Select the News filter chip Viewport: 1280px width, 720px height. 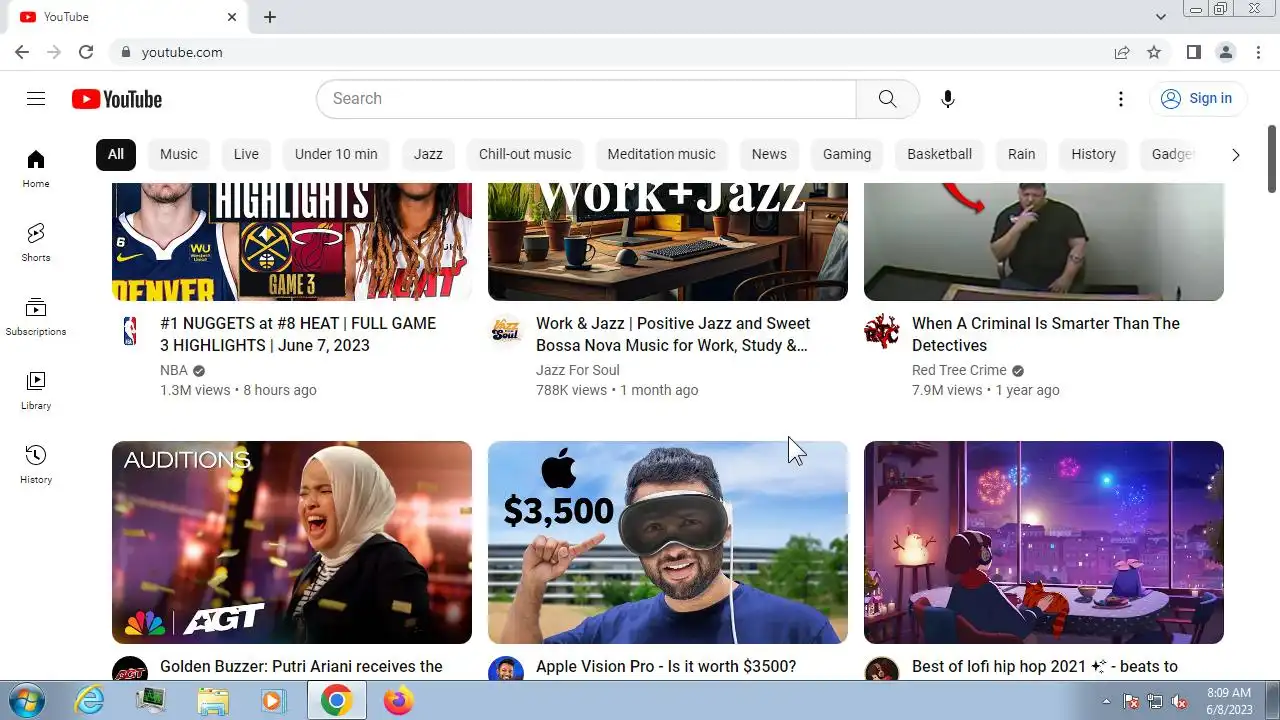click(x=769, y=154)
